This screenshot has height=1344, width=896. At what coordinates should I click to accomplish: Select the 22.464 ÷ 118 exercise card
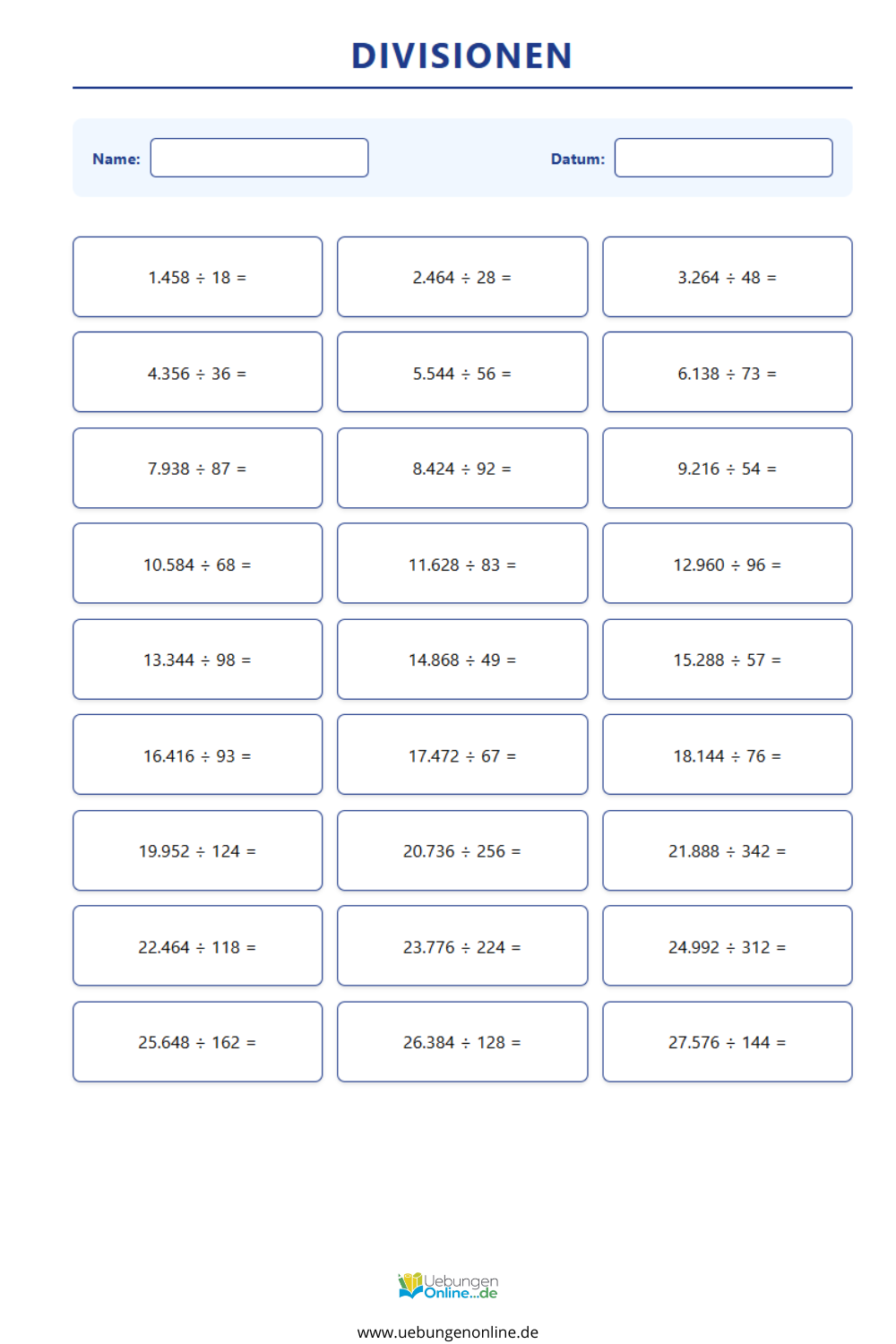[197, 946]
